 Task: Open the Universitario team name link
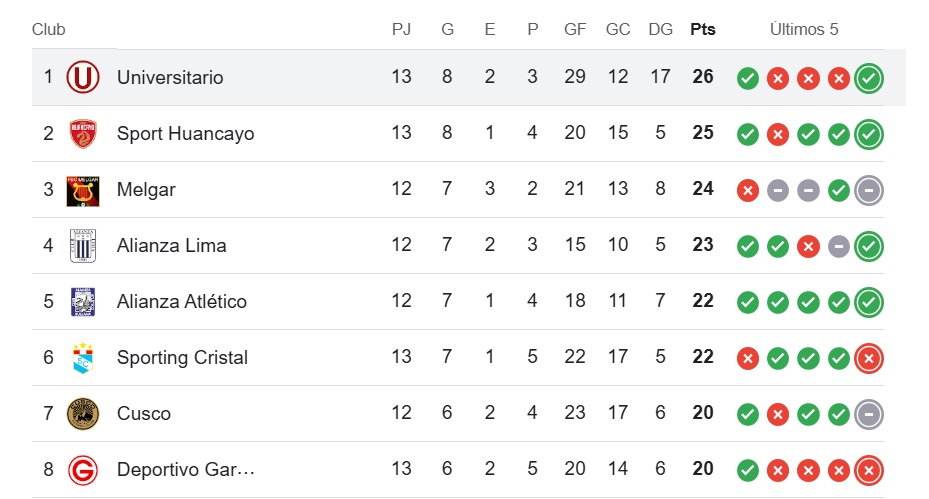(x=170, y=78)
